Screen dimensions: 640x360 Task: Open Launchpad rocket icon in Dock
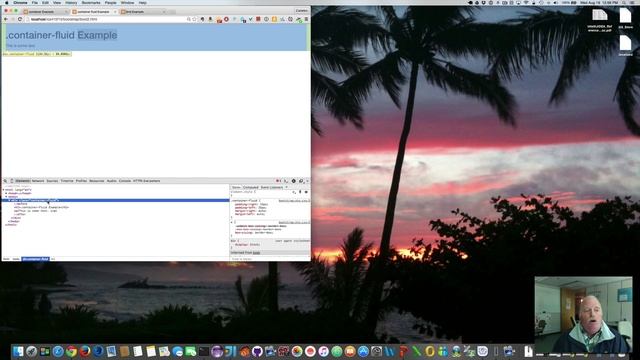pyautogui.click(x=31, y=351)
